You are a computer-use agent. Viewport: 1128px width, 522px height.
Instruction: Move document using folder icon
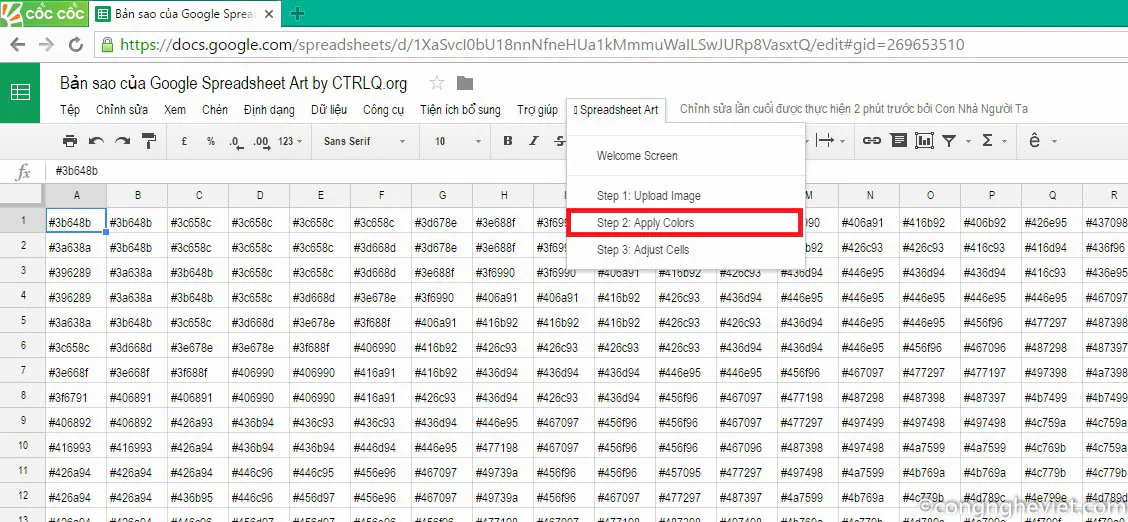click(465, 83)
